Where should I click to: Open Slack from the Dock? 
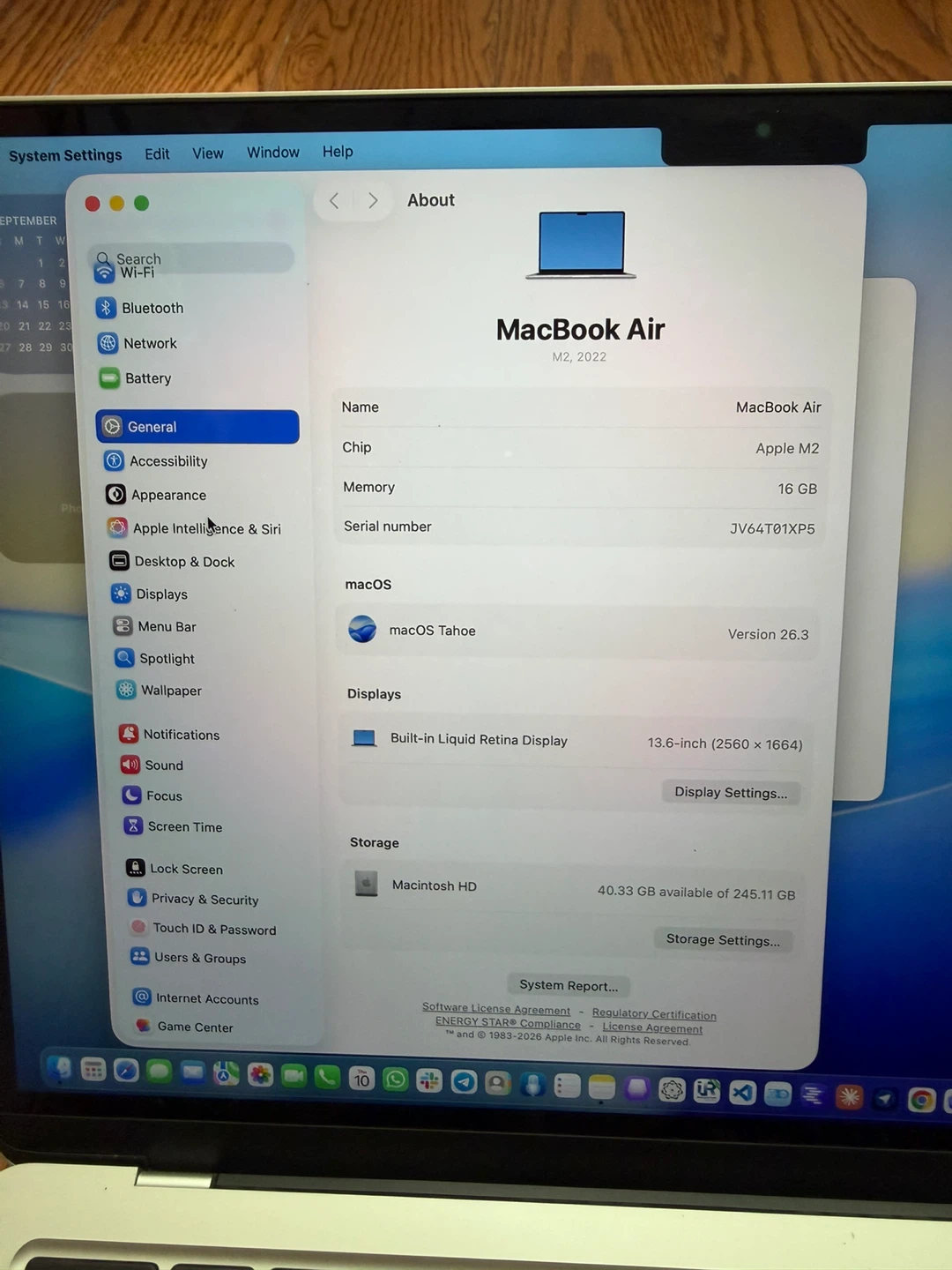pyautogui.click(x=429, y=1079)
